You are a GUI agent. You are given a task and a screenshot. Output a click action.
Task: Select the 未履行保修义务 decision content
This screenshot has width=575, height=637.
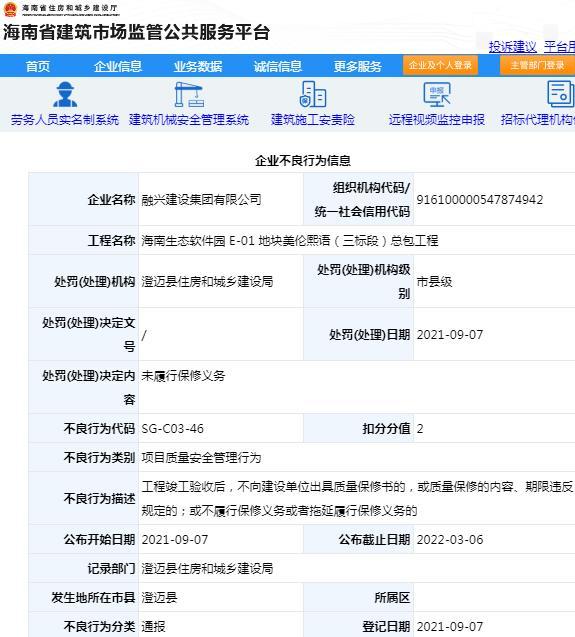183,375
